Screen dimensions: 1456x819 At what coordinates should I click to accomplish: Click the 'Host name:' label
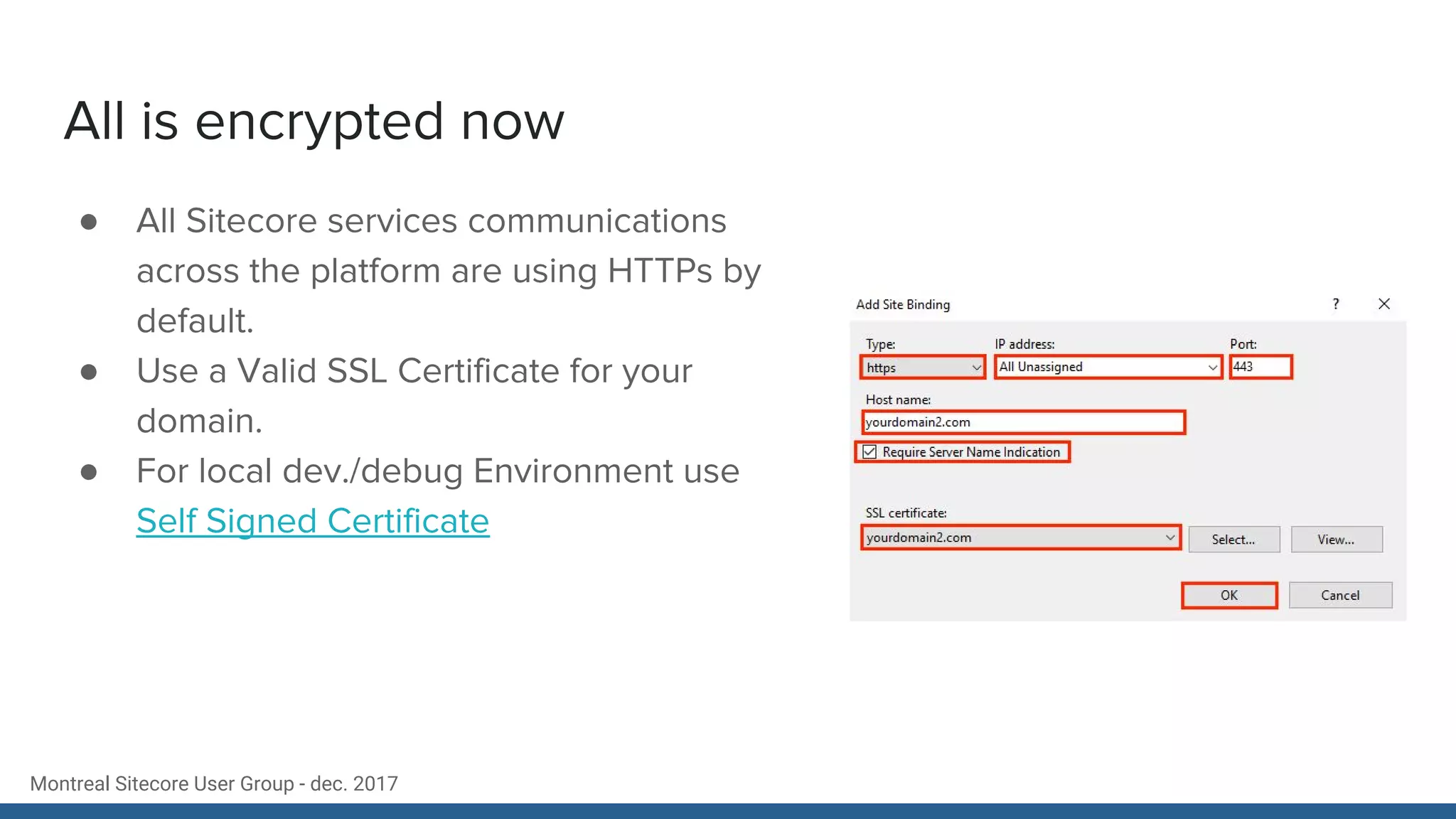(x=898, y=400)
